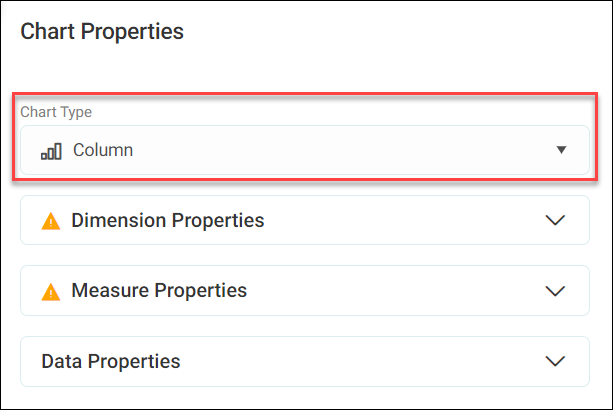Toggle the Dimension Properties accordion panel

pos(305,220)
